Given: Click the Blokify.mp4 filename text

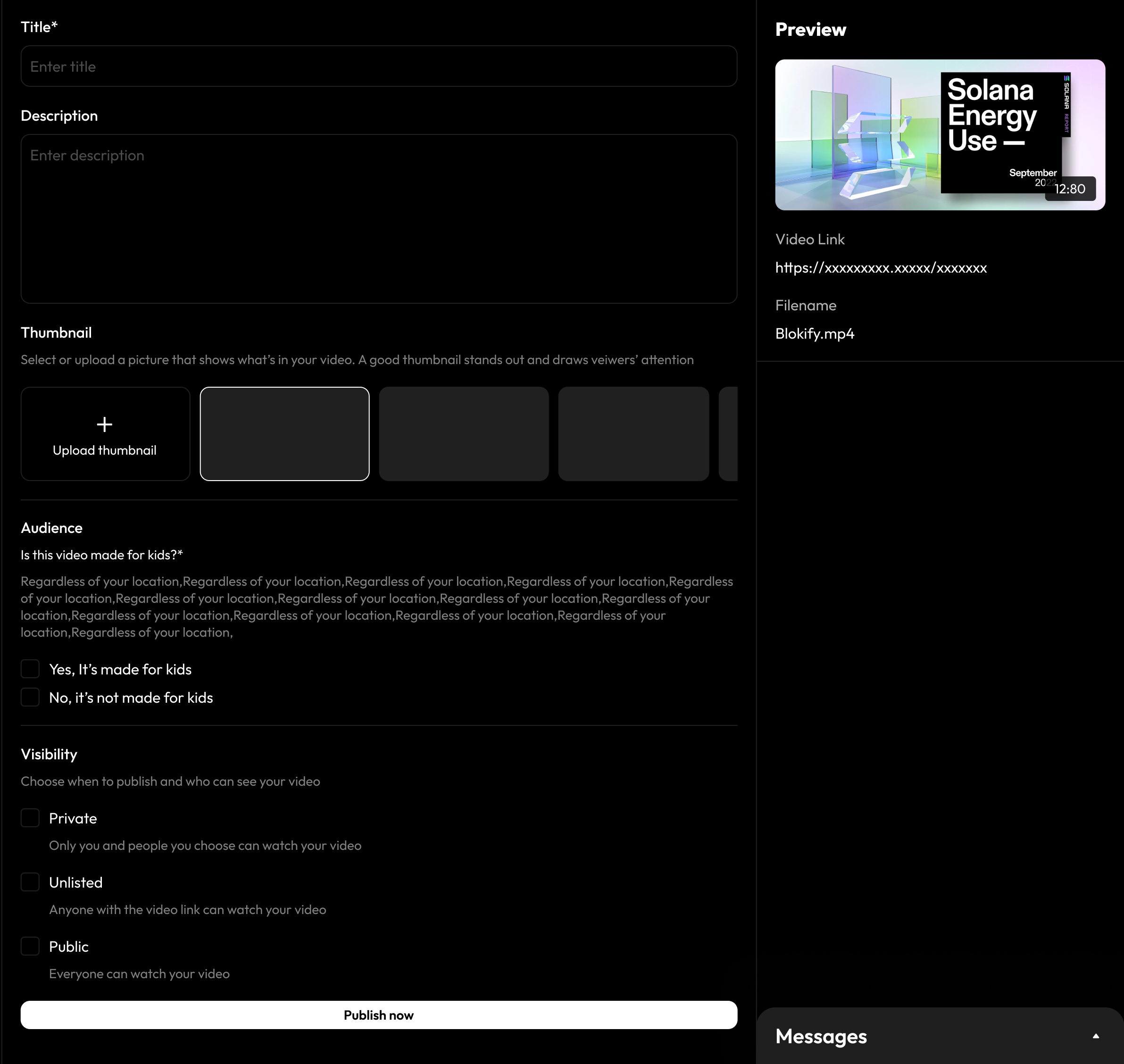Looking at the screenshot, I should click(815, 333).
